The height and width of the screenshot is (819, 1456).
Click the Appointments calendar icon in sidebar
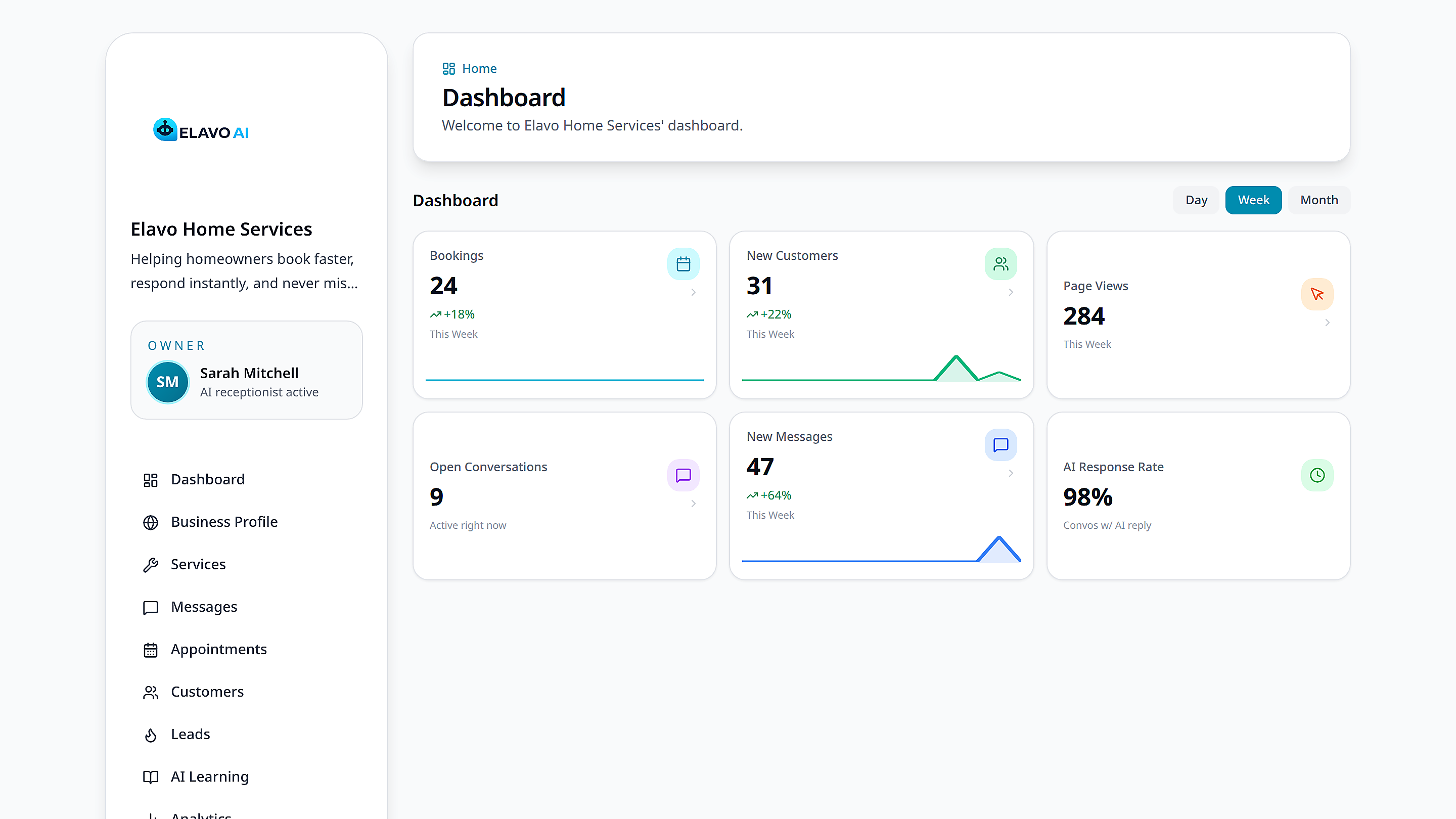point(150,650)
